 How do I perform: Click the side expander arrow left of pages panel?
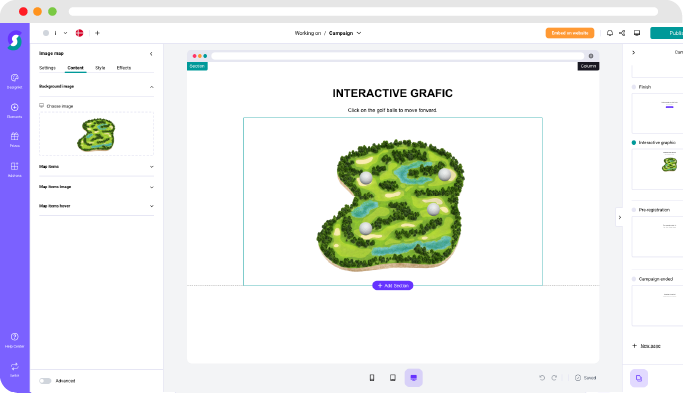point(619,217)
